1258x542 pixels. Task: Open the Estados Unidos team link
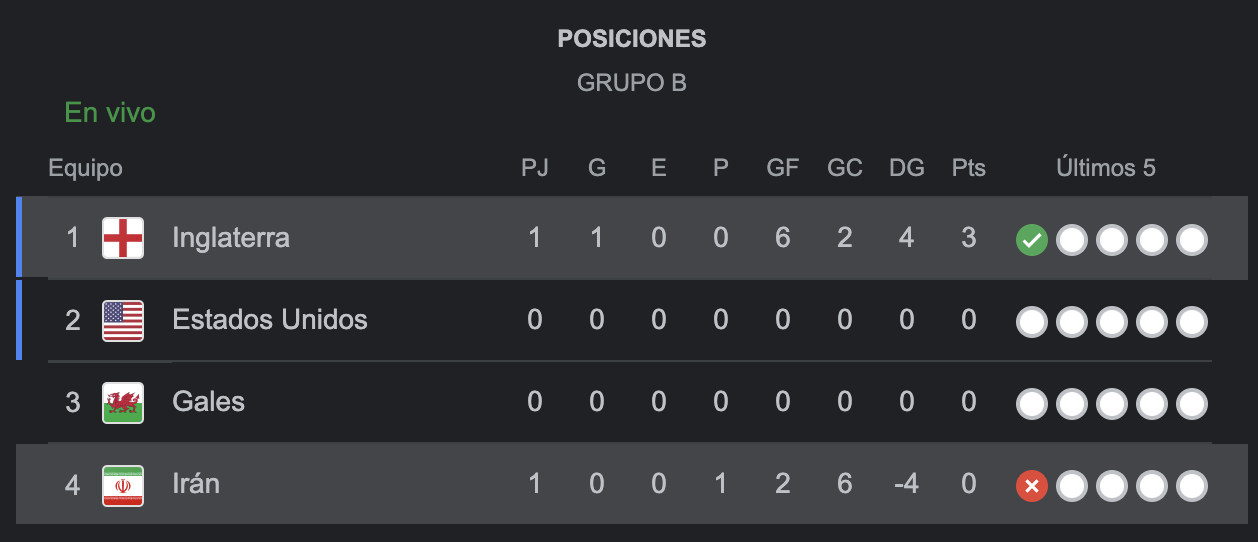270,320
